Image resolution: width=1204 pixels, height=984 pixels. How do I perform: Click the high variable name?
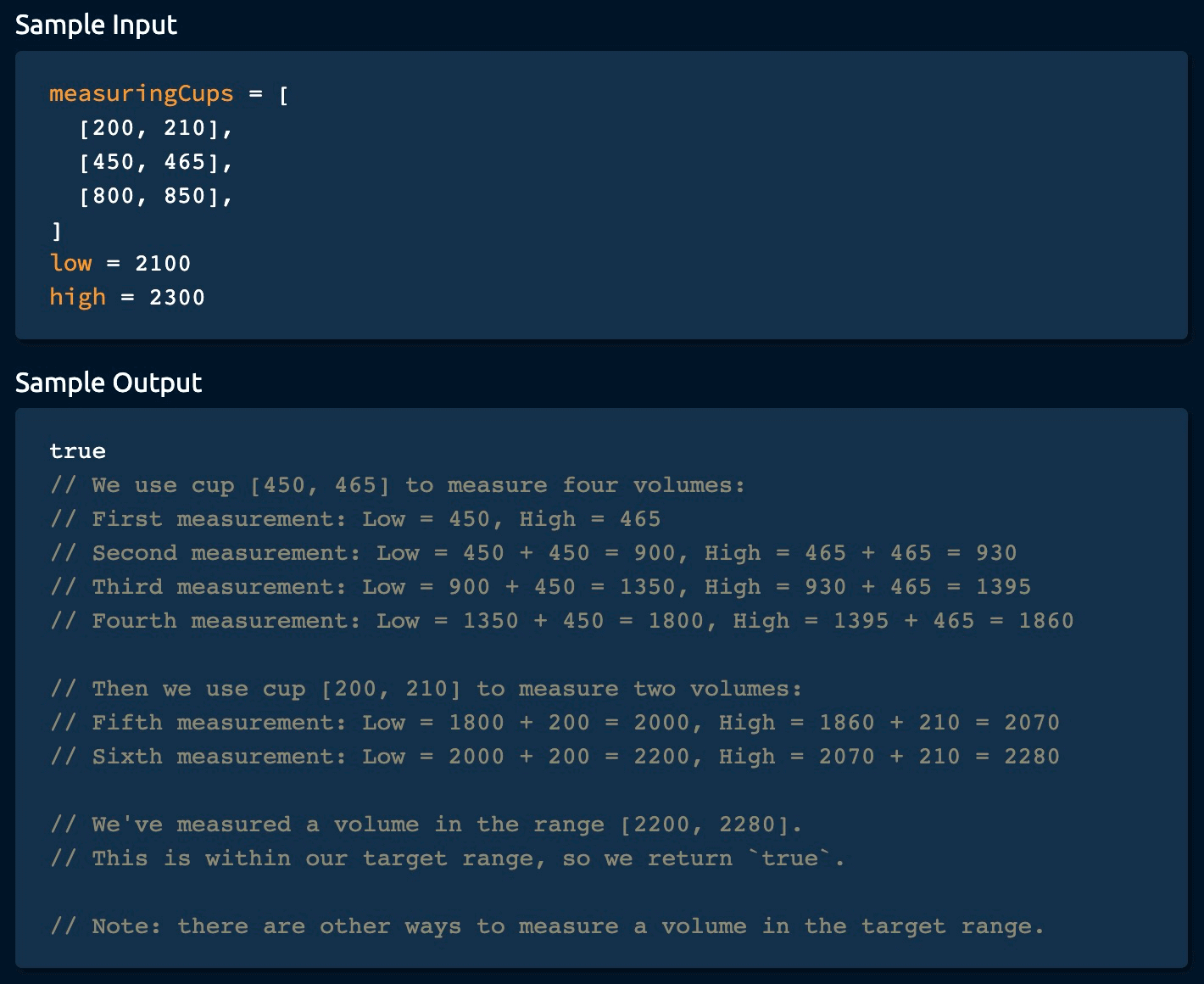pos(77,297)
